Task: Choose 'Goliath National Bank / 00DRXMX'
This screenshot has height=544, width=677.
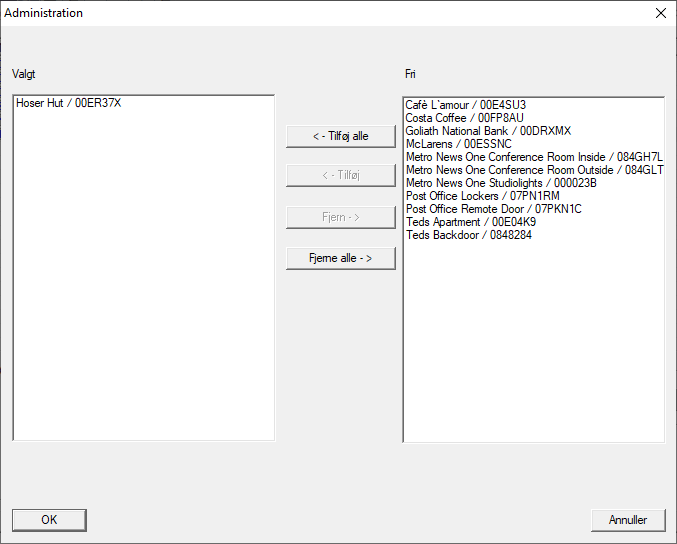Action: [488, 131]
